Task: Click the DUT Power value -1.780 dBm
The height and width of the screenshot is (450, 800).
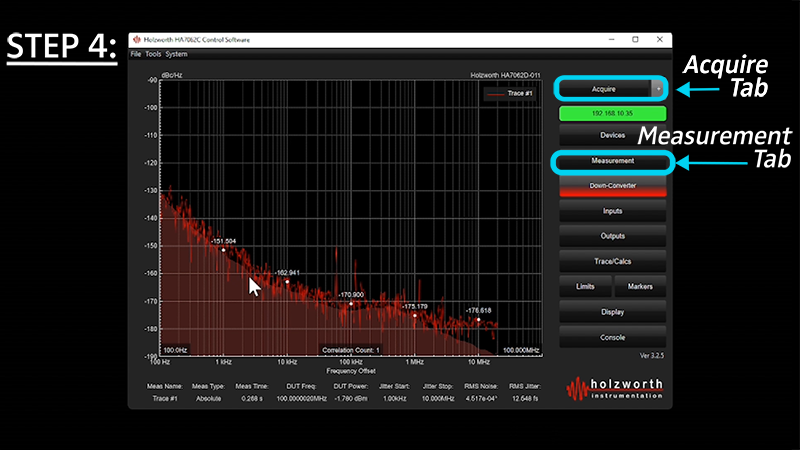Action: click(x=351, y=398)
